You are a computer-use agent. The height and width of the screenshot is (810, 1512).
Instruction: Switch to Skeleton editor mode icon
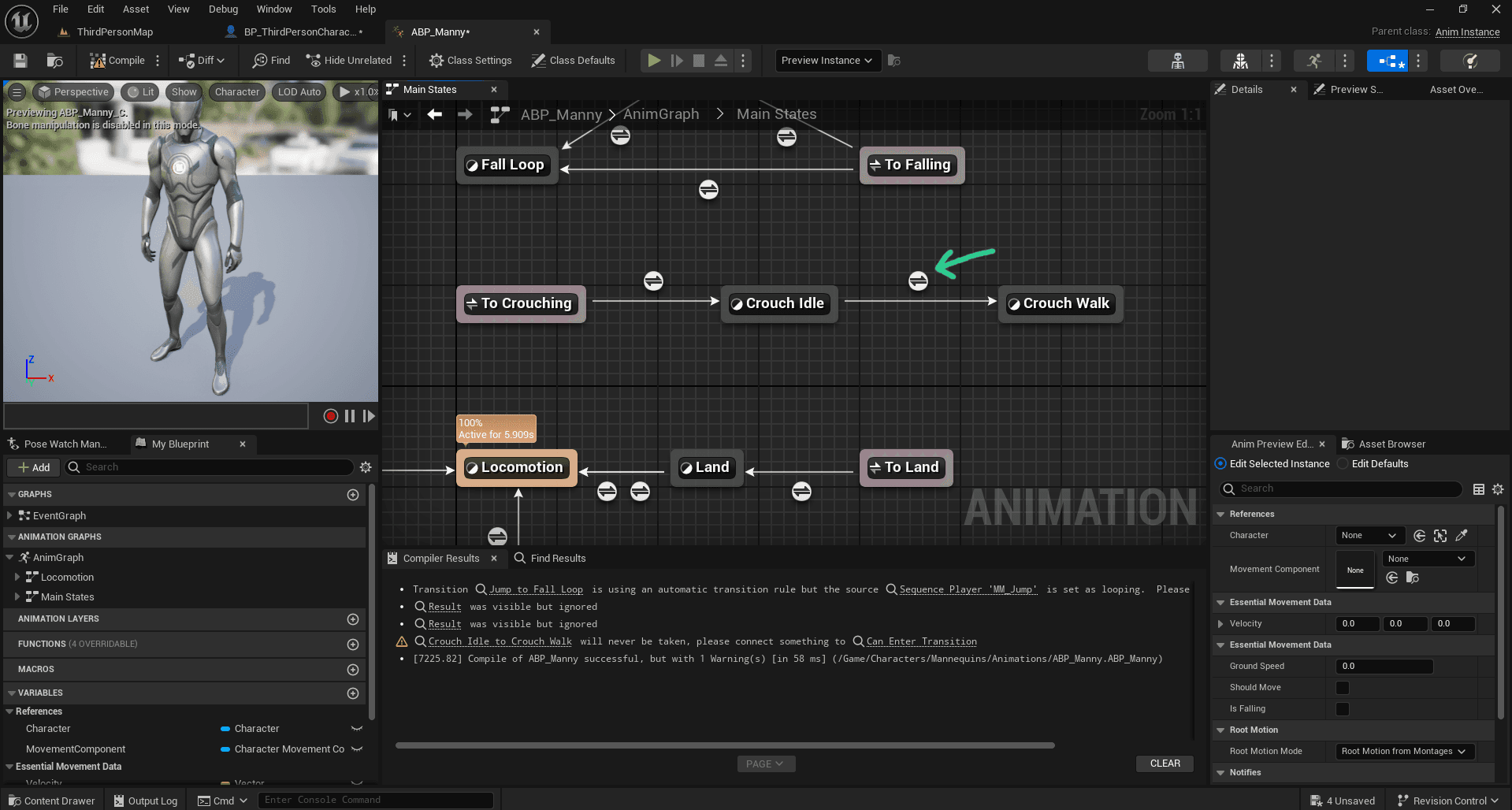pyautogui.click(x=1178, y=61)
